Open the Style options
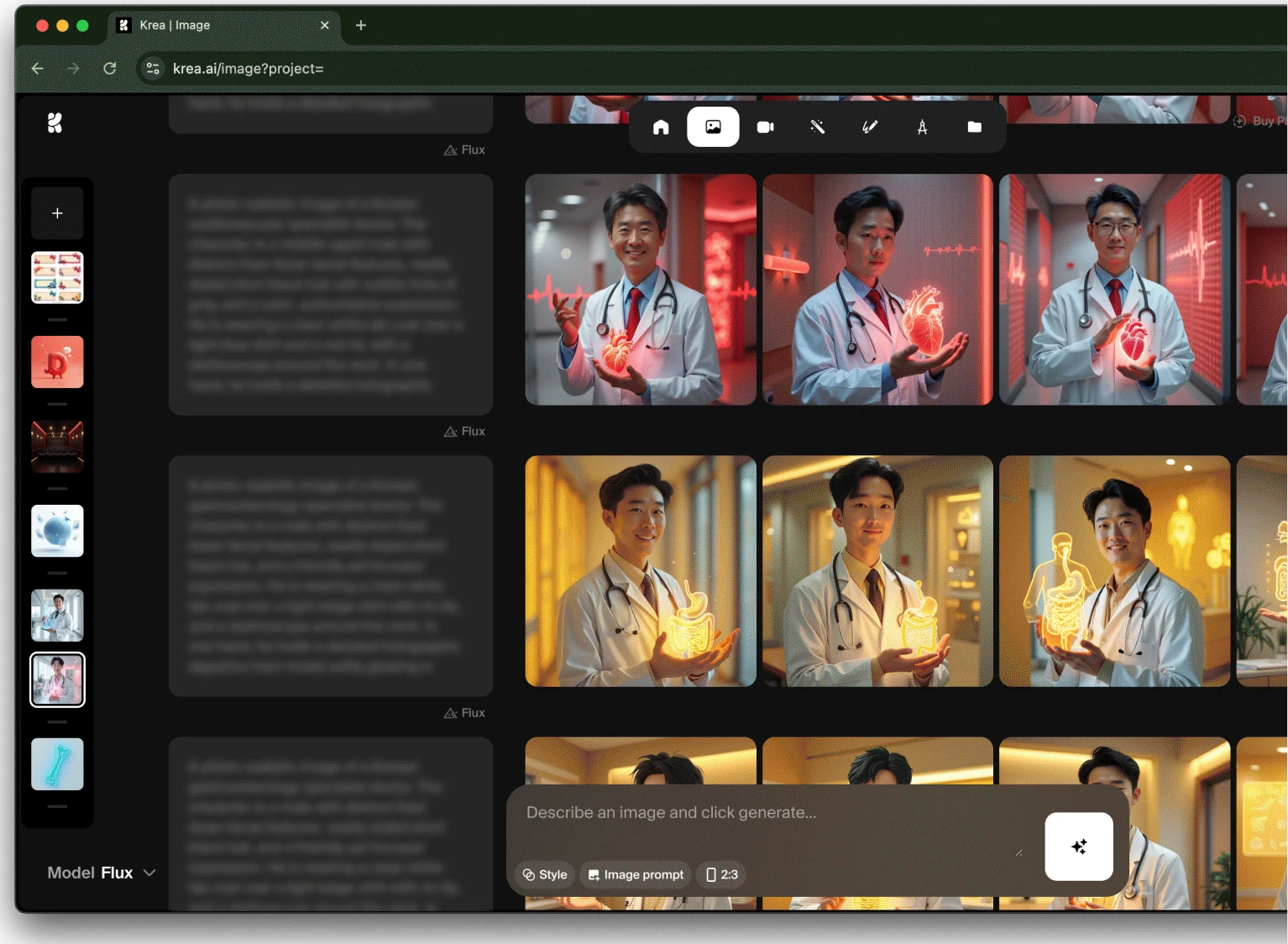Image resolution: width=1288 pixels, height=944 pixels. pos(545,874)
